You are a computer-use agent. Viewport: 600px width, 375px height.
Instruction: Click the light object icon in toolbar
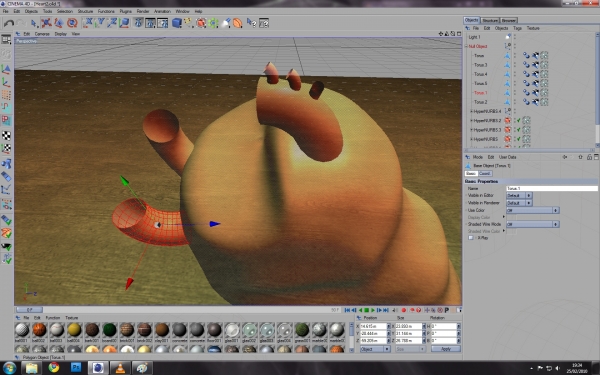pyautogui.click(x=226, y=23)
